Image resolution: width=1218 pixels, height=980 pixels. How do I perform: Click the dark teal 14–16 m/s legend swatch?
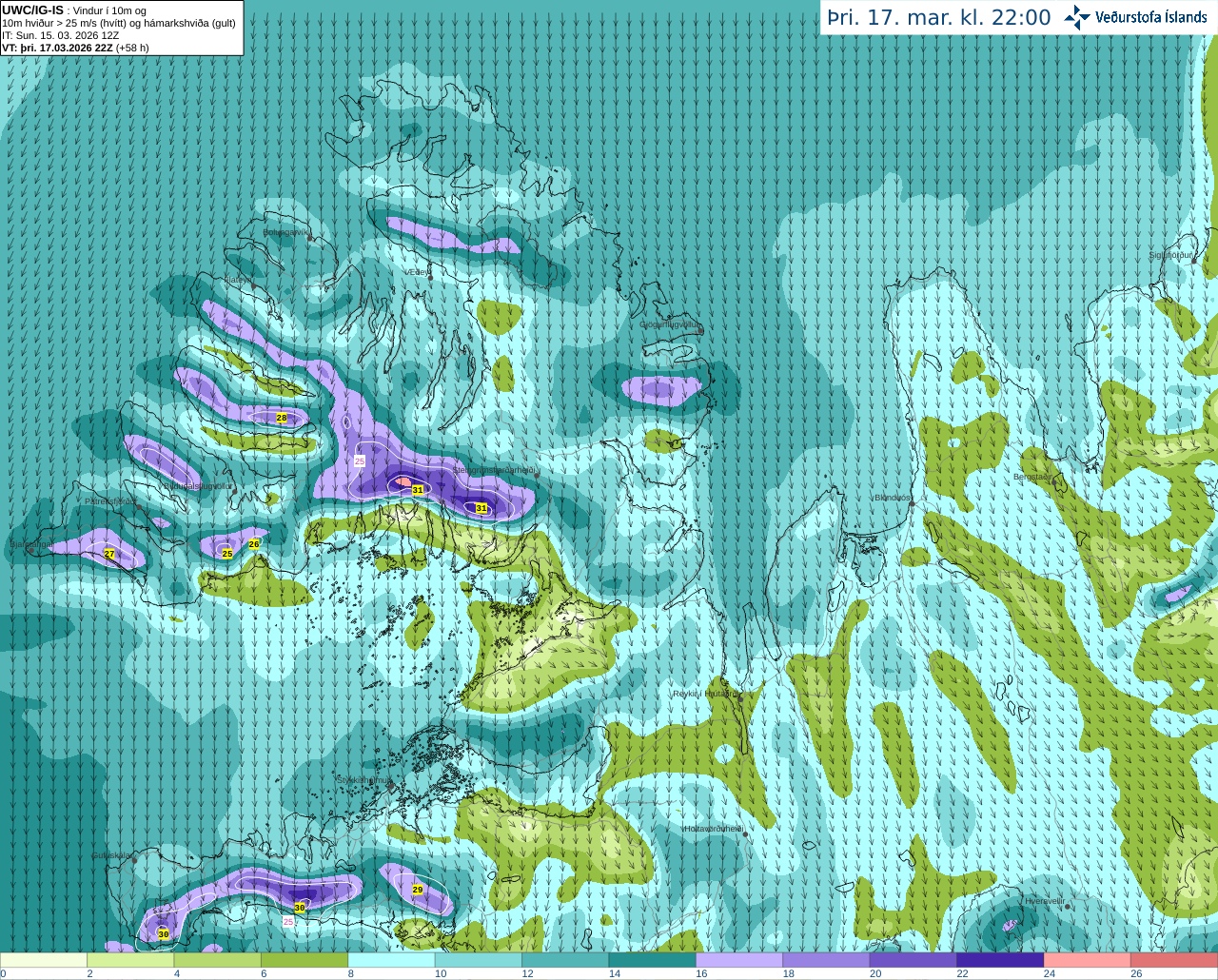click(x=653, y=960)
